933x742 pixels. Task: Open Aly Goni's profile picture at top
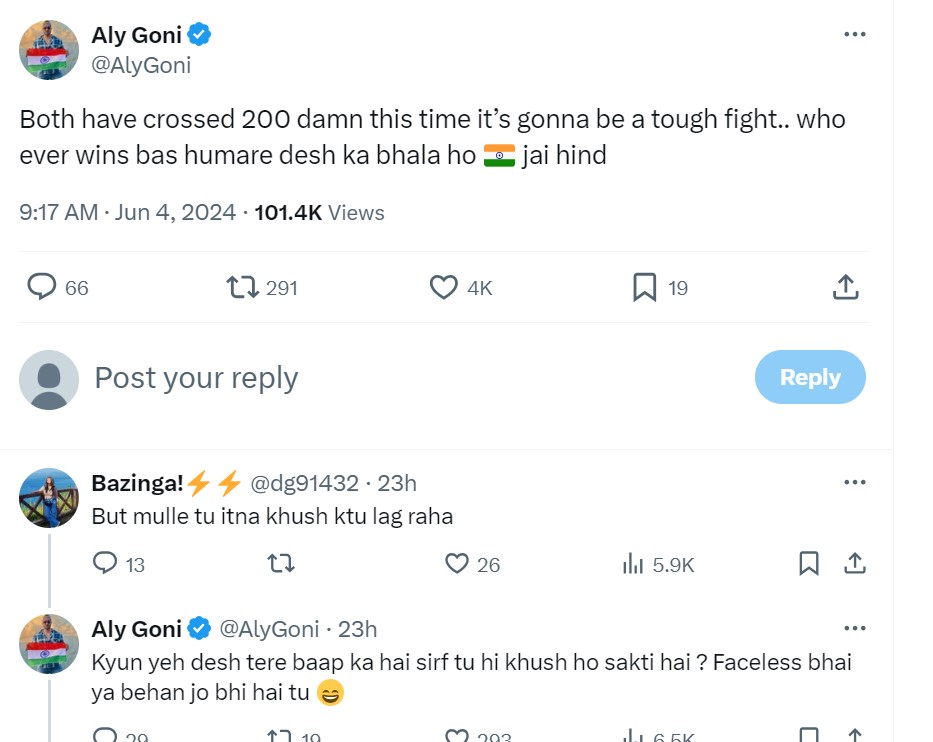[x=49, y=49]
